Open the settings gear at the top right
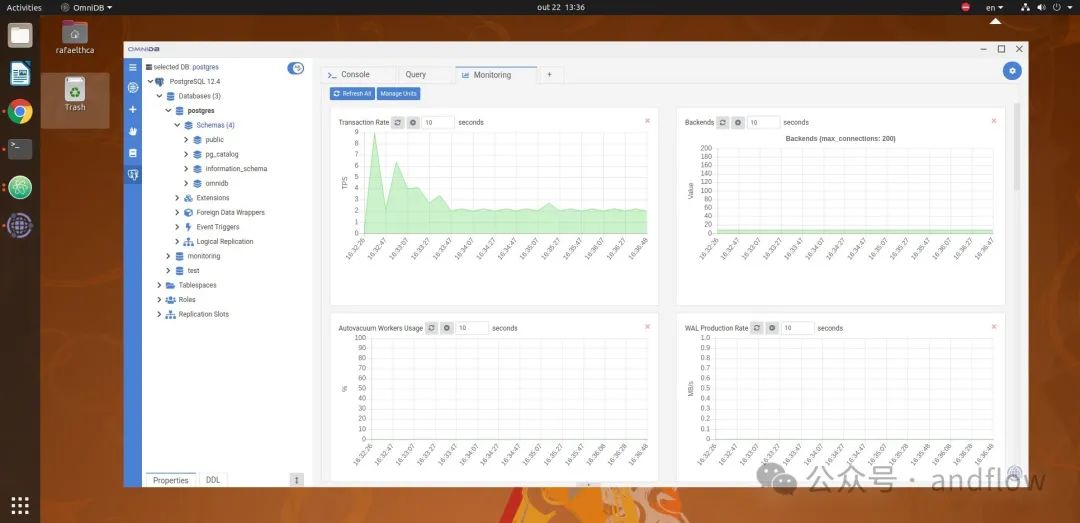 pos(1012,71)
